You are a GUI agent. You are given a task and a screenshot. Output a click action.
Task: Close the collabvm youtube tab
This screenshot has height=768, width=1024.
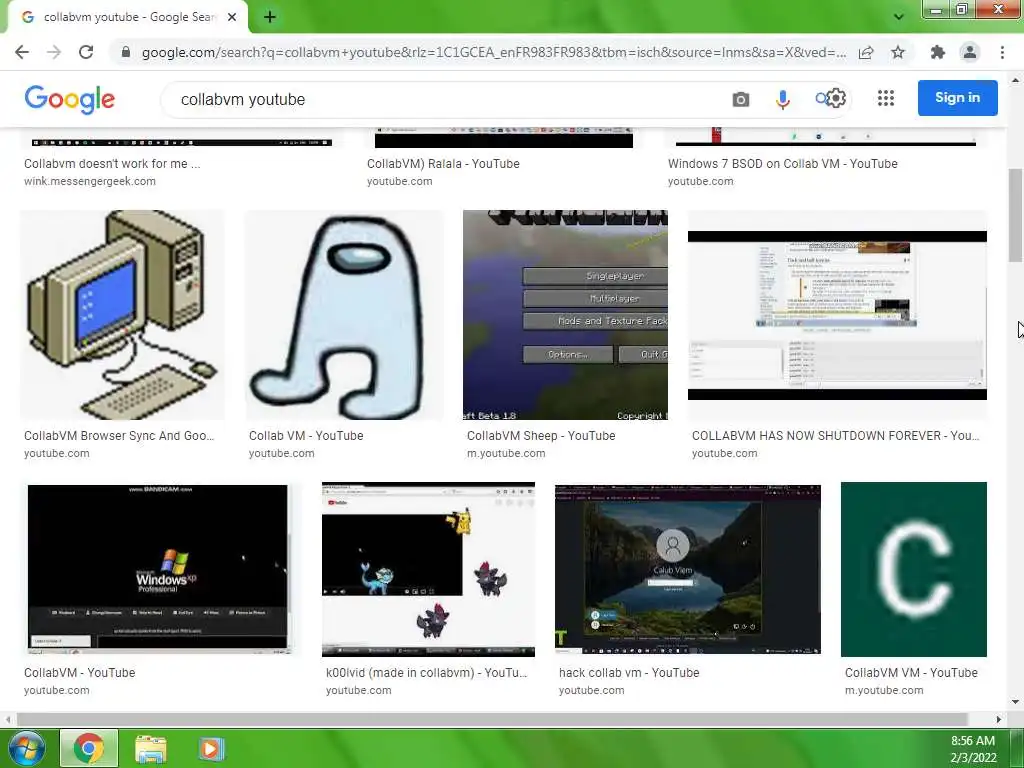[x=232, y=17]
